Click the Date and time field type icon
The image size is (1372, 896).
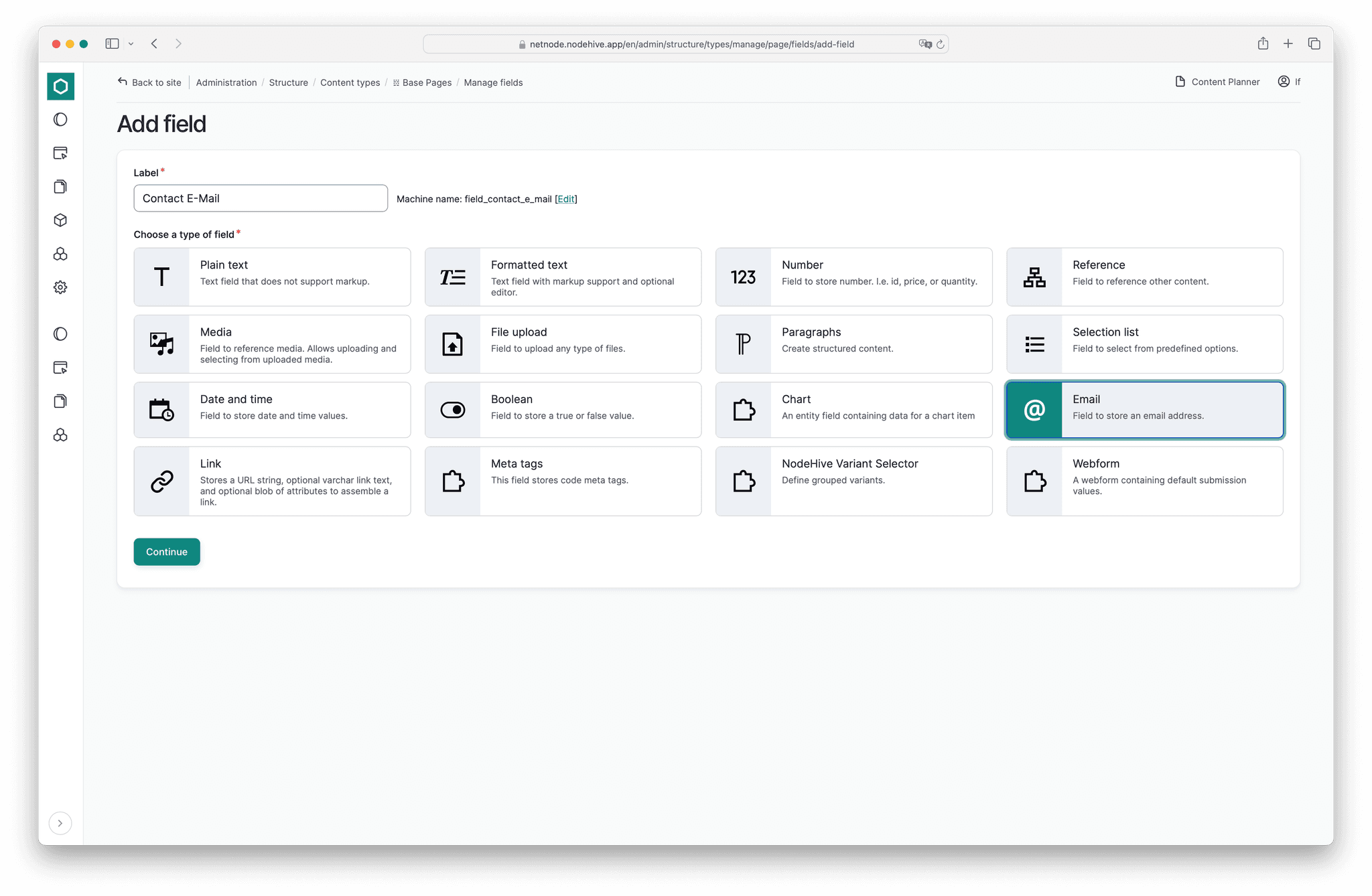point(162,410)
